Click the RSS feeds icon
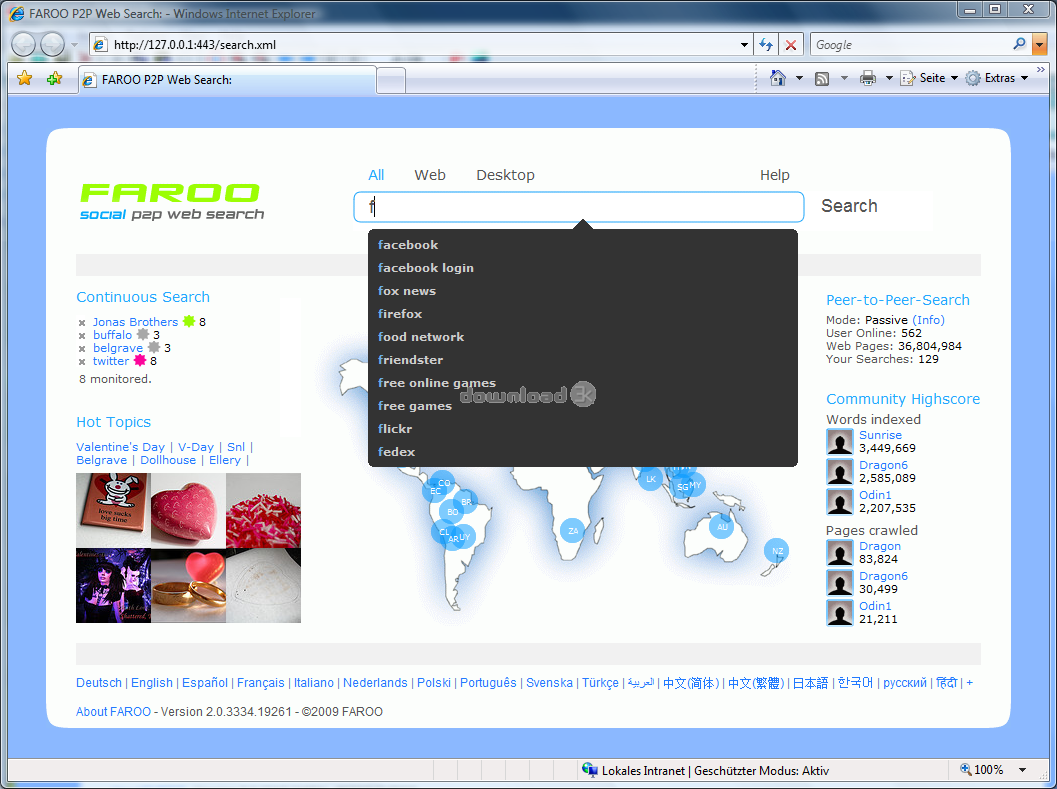The height and width of the screenshot is (789, 1057). [x=822, y=78]
